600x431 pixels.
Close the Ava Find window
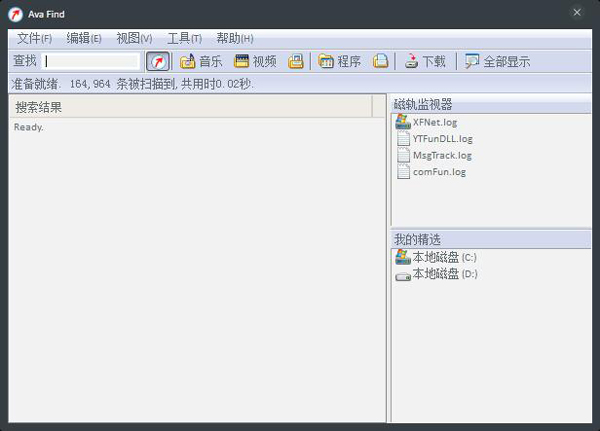[577, 13]
